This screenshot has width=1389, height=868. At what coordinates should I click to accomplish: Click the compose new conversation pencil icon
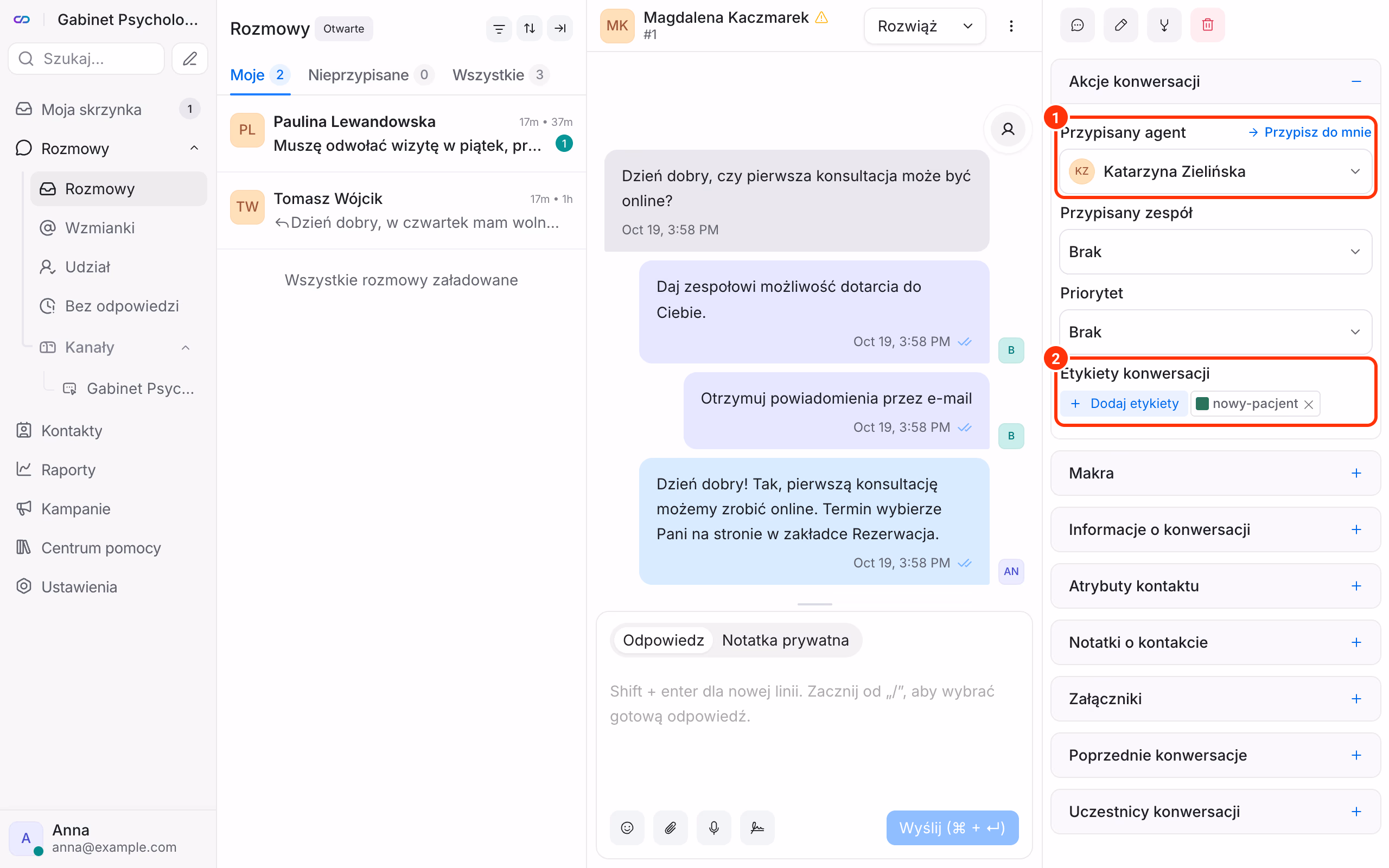189,59
